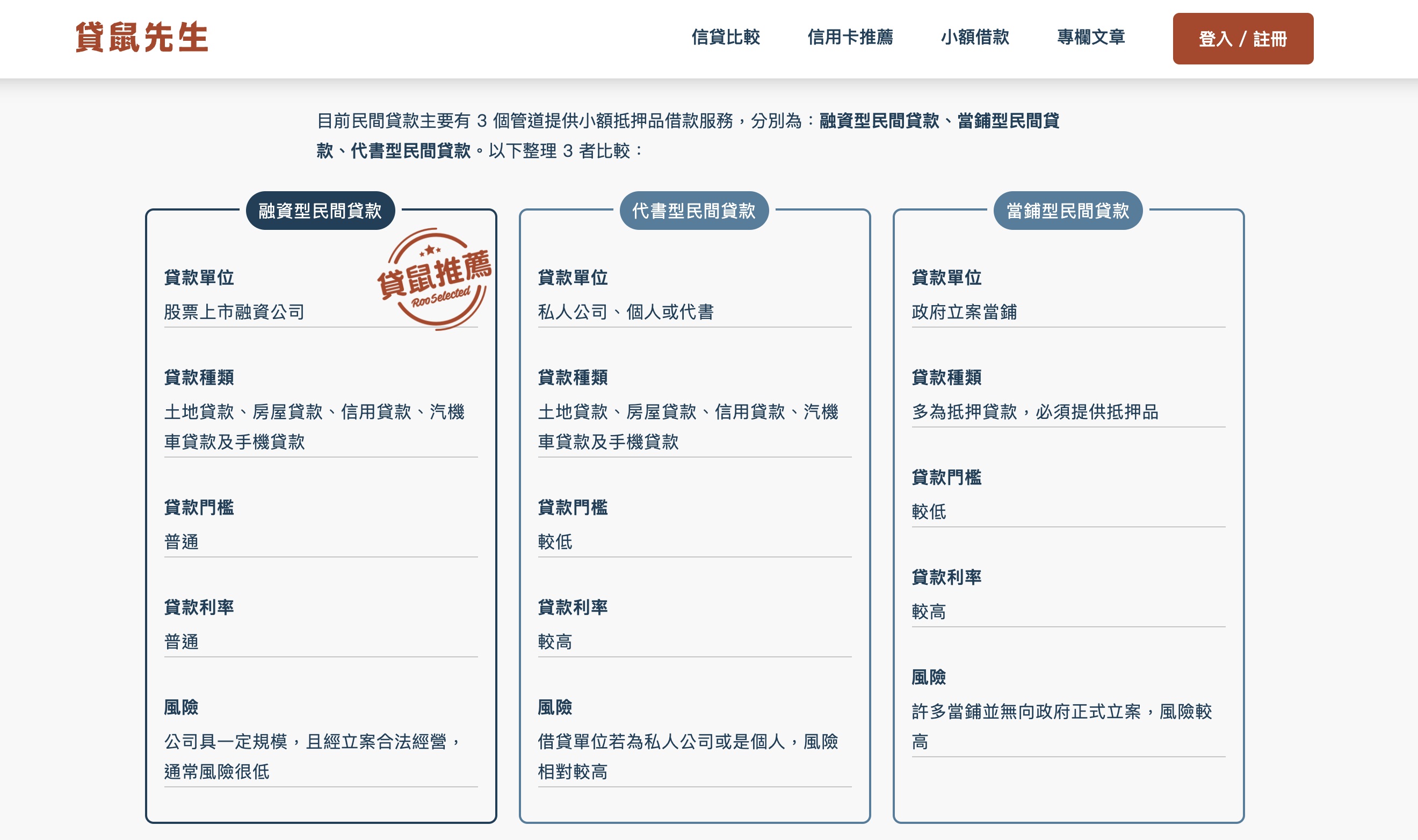Click 普通 under 貸款利率 in 融資型 card

pos(181,642)
